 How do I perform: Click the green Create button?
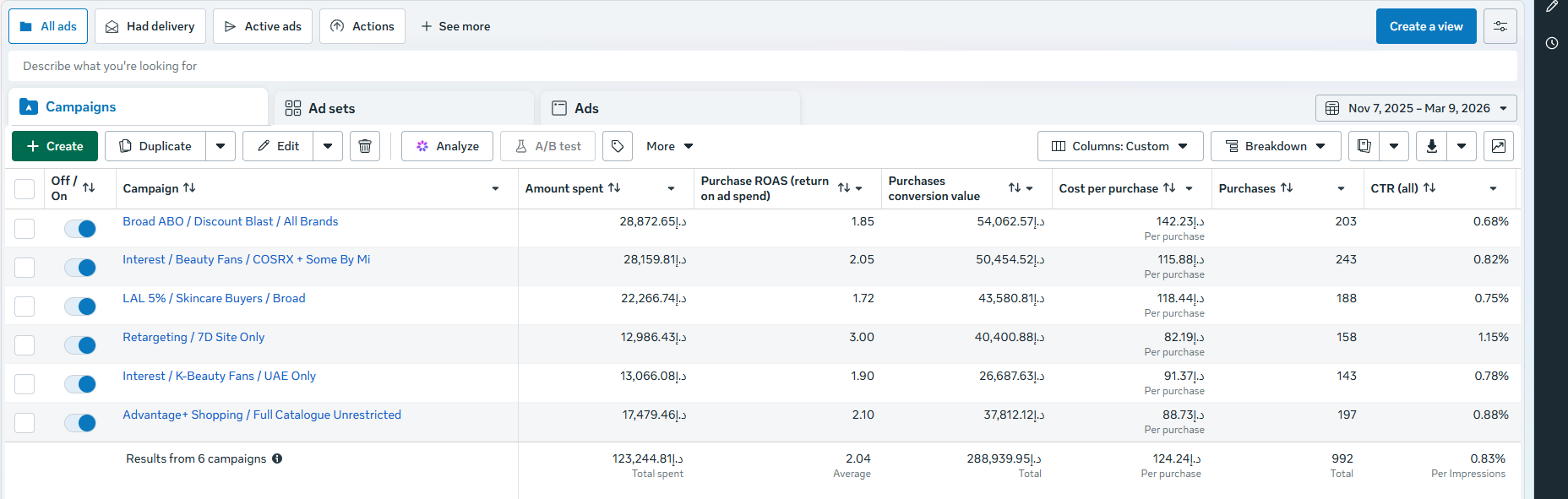(x=55, y=146)
